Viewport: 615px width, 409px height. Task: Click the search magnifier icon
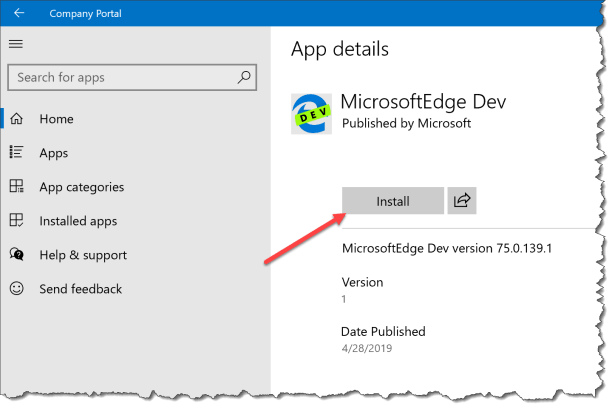click(x=244, y=77)
